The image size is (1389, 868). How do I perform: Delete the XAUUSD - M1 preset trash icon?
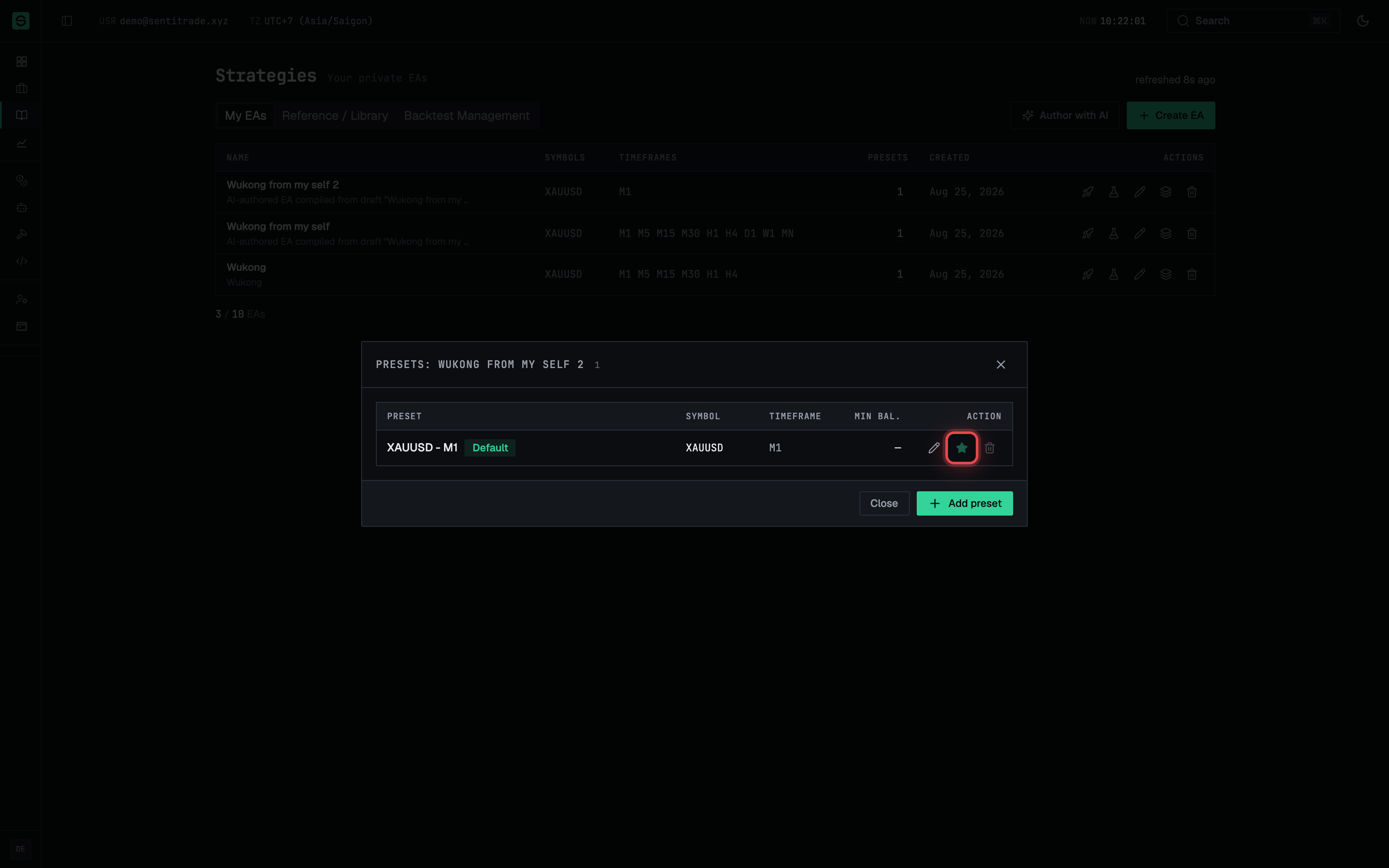point(990,448)
